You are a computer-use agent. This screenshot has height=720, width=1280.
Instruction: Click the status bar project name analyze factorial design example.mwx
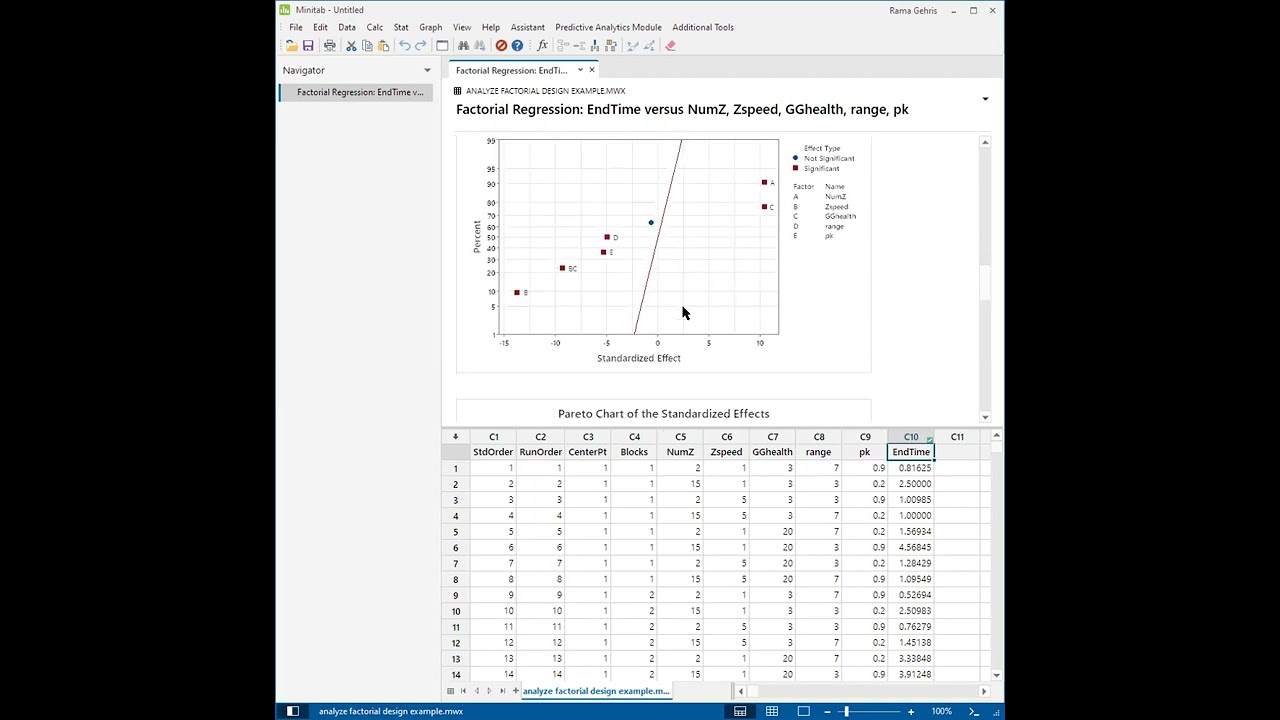(x=391, y=711)
